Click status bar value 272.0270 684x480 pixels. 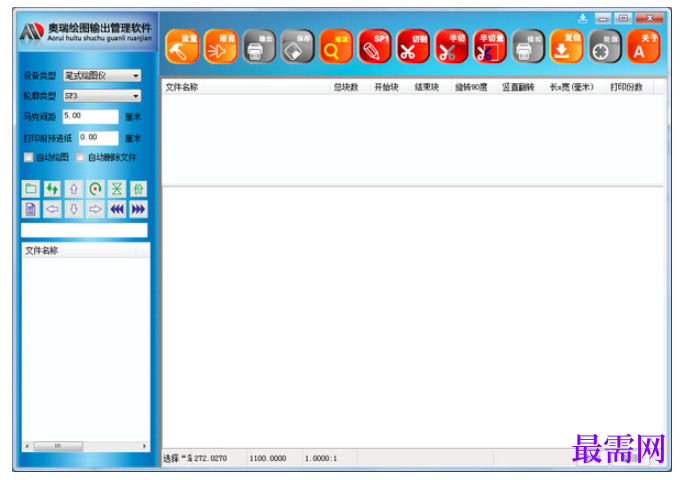coord(210,458)
